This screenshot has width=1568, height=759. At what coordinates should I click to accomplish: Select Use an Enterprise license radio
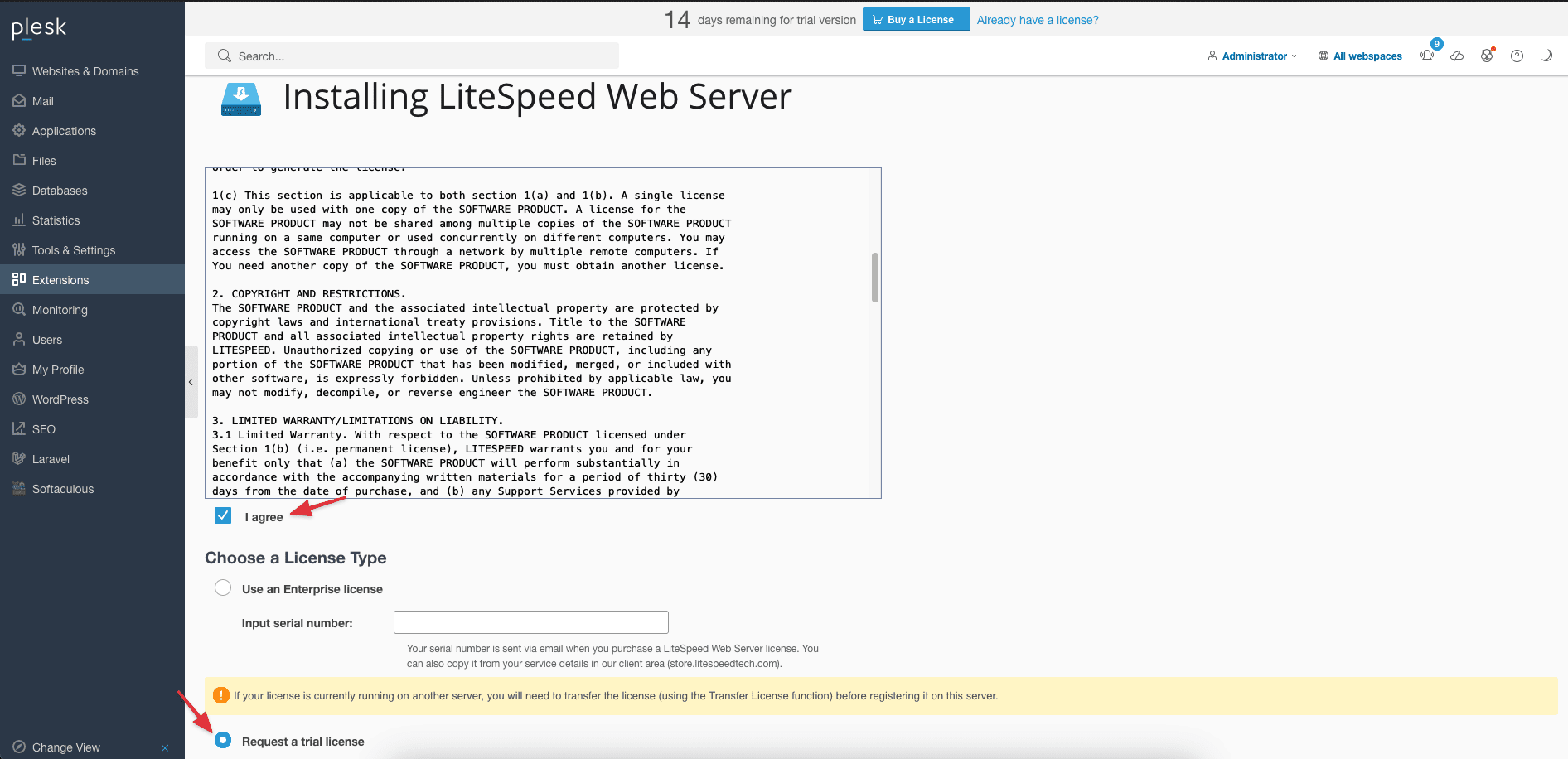coord(223,588)
